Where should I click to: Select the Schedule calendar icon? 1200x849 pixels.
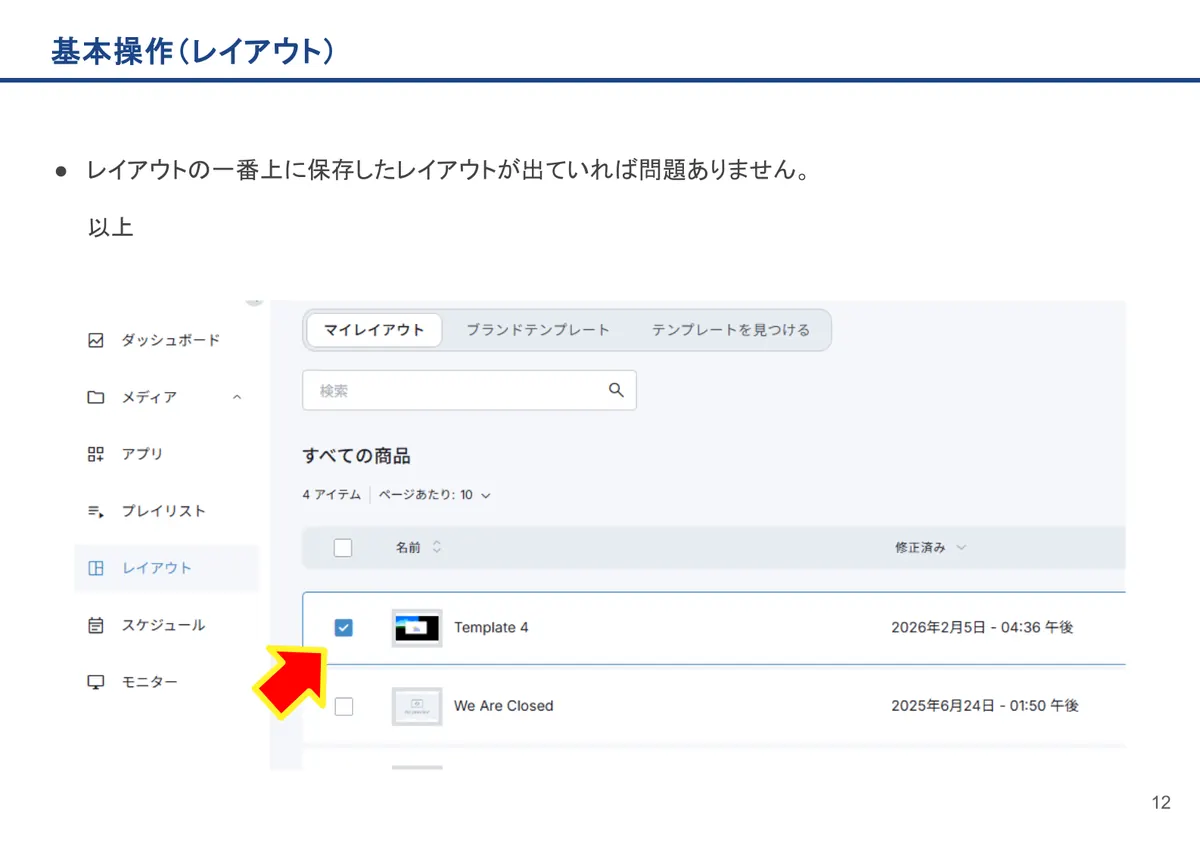(x=96, y=625)
